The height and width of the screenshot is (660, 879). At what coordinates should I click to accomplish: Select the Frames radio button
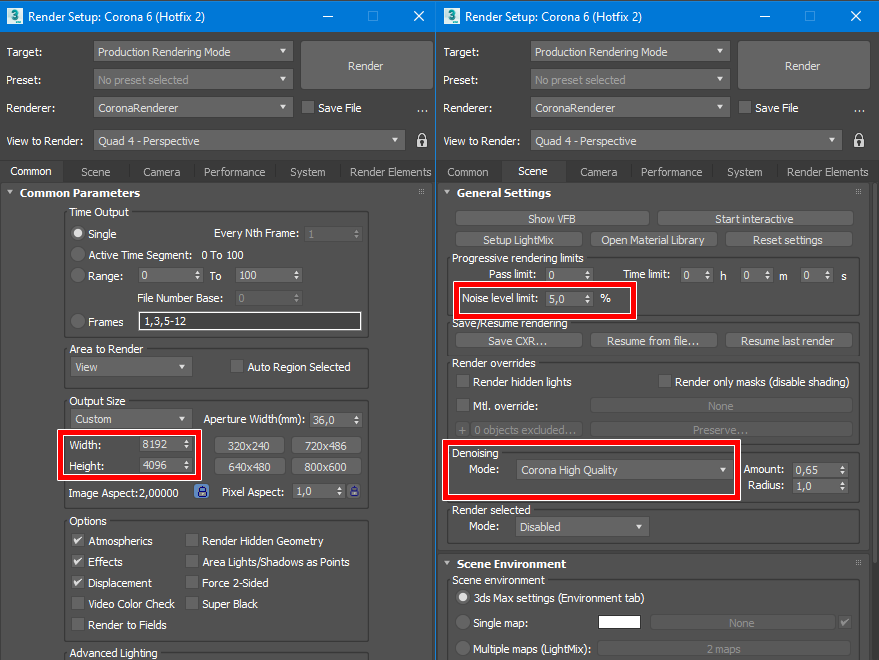click(x=78, y=321)
